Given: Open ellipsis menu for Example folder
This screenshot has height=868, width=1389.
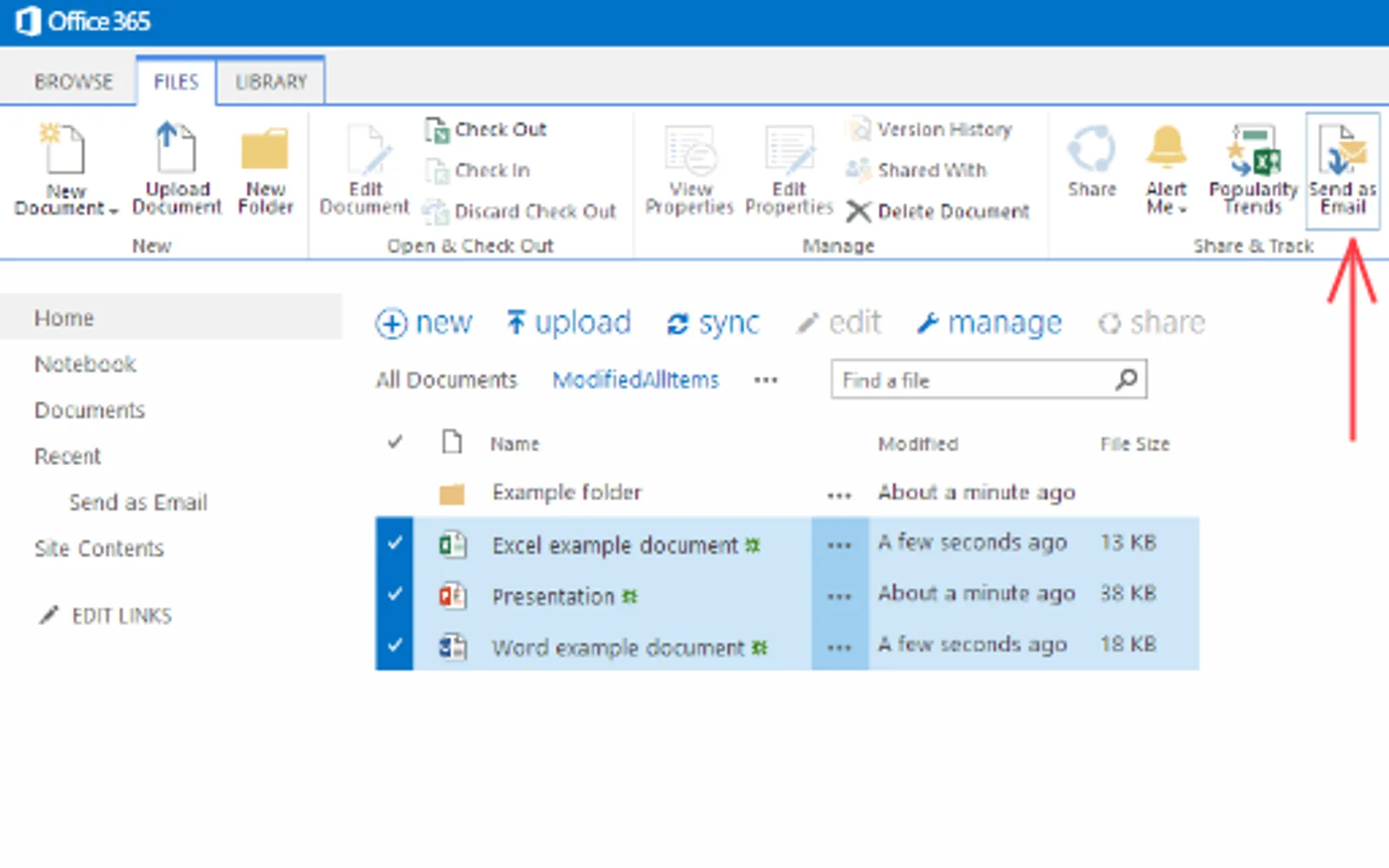Looking at the screenshot, I should [x=839, y=495].
